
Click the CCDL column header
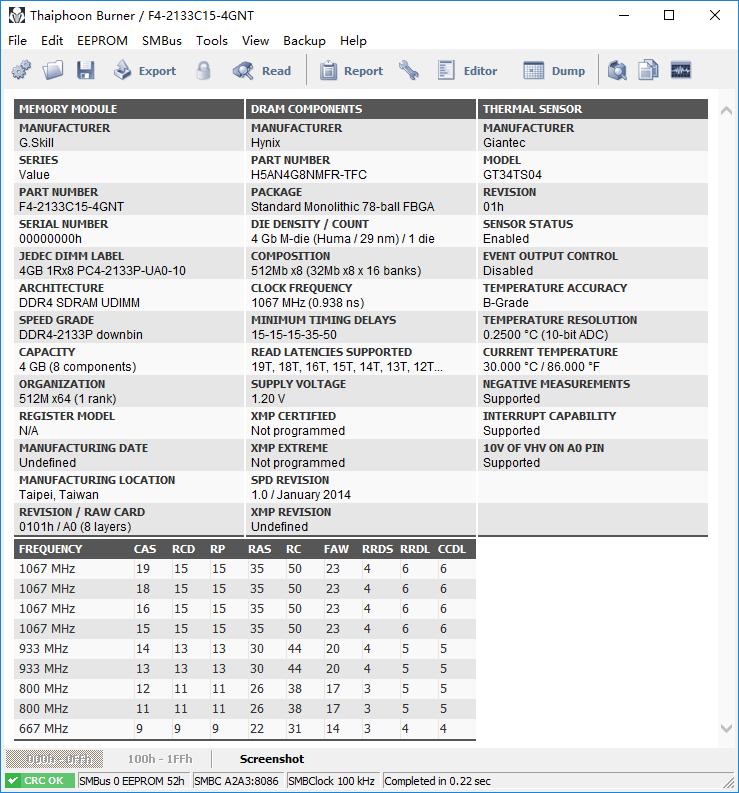point(451,549)
